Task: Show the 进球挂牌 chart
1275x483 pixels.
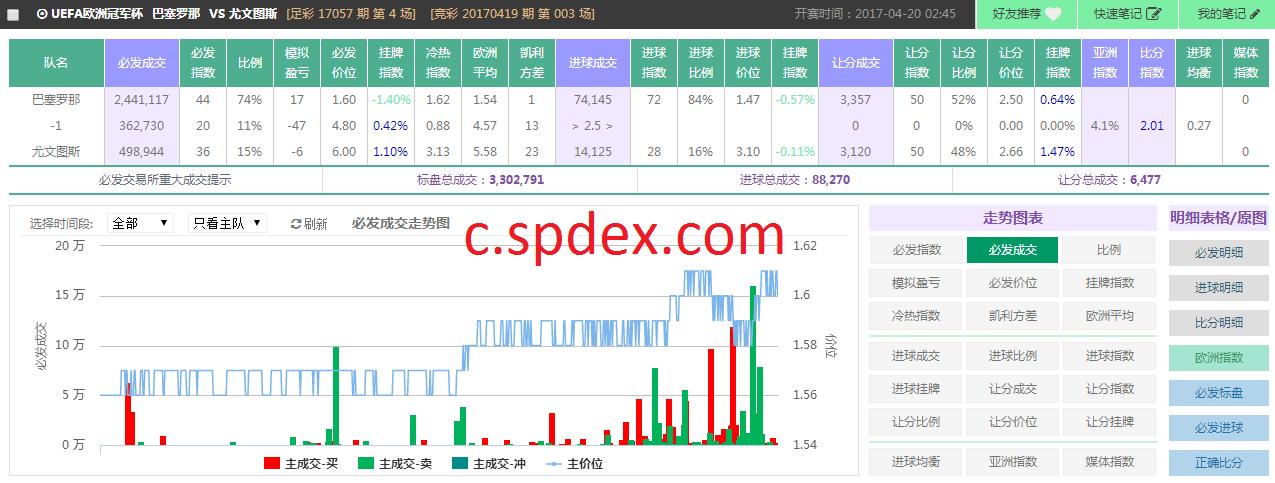Action: 916,389
